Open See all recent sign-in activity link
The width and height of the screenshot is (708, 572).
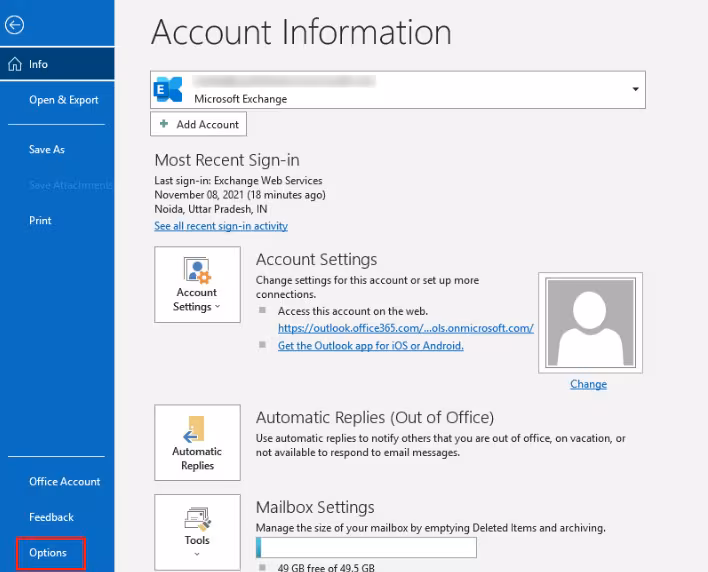[x=221, y=226]
